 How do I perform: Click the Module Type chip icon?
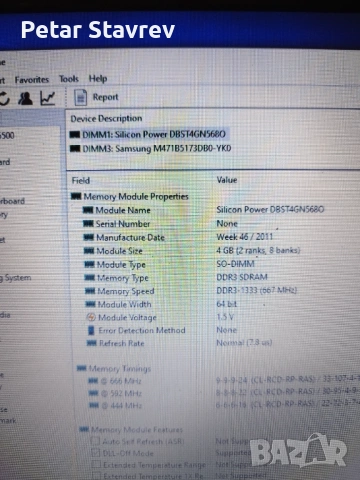pyautogui.click(x=89, y=264)
